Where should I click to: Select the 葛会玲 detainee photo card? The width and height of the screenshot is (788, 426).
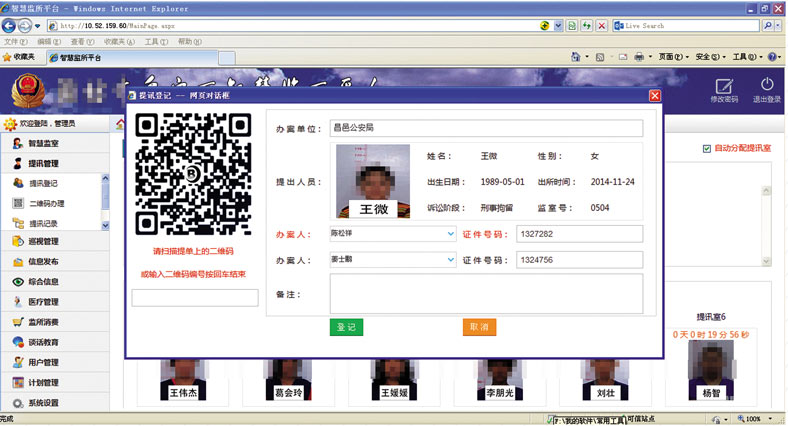pos(288,381)
